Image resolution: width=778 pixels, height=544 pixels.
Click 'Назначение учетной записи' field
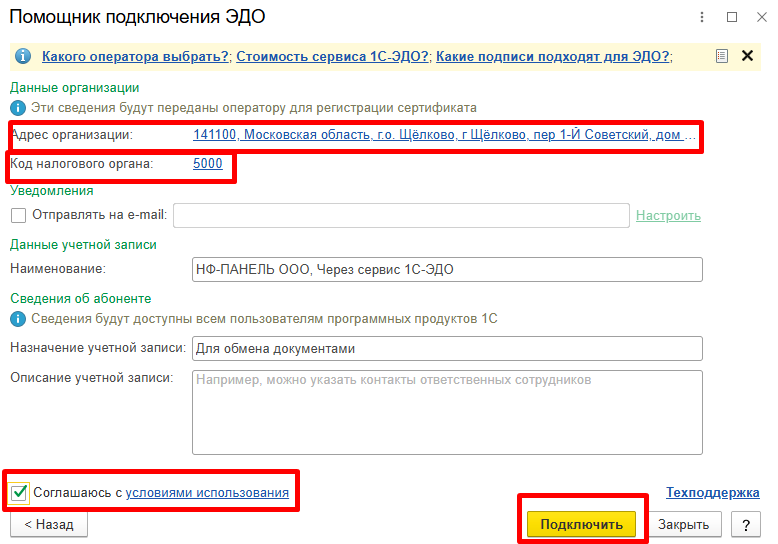click(447, 348)
